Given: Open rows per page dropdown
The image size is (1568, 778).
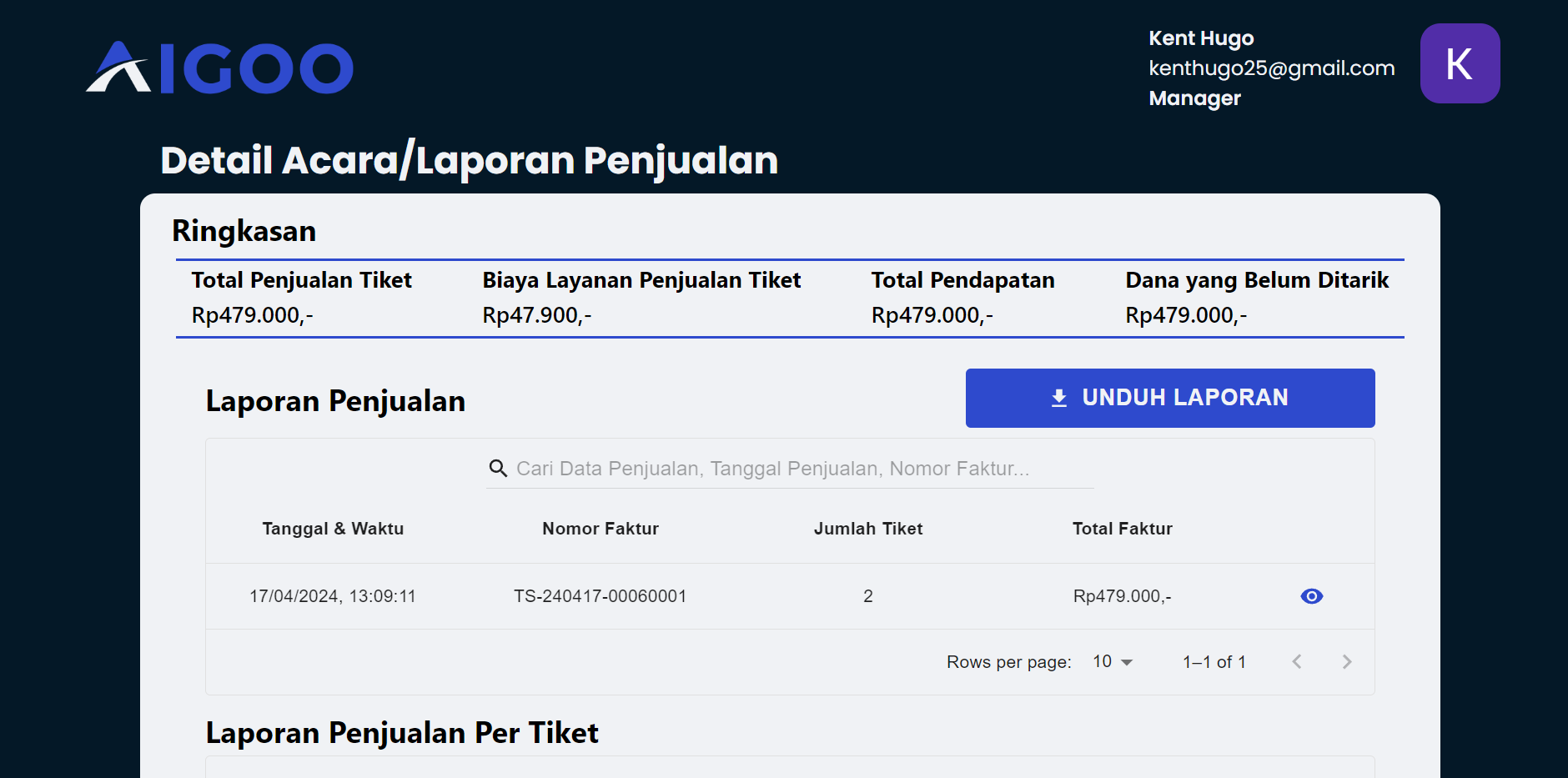Looking at the screenshot, I should [1113, 662].
